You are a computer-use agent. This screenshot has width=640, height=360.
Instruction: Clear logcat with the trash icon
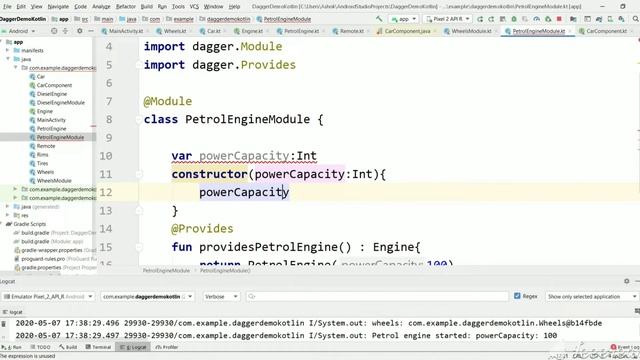click(4, 324)
